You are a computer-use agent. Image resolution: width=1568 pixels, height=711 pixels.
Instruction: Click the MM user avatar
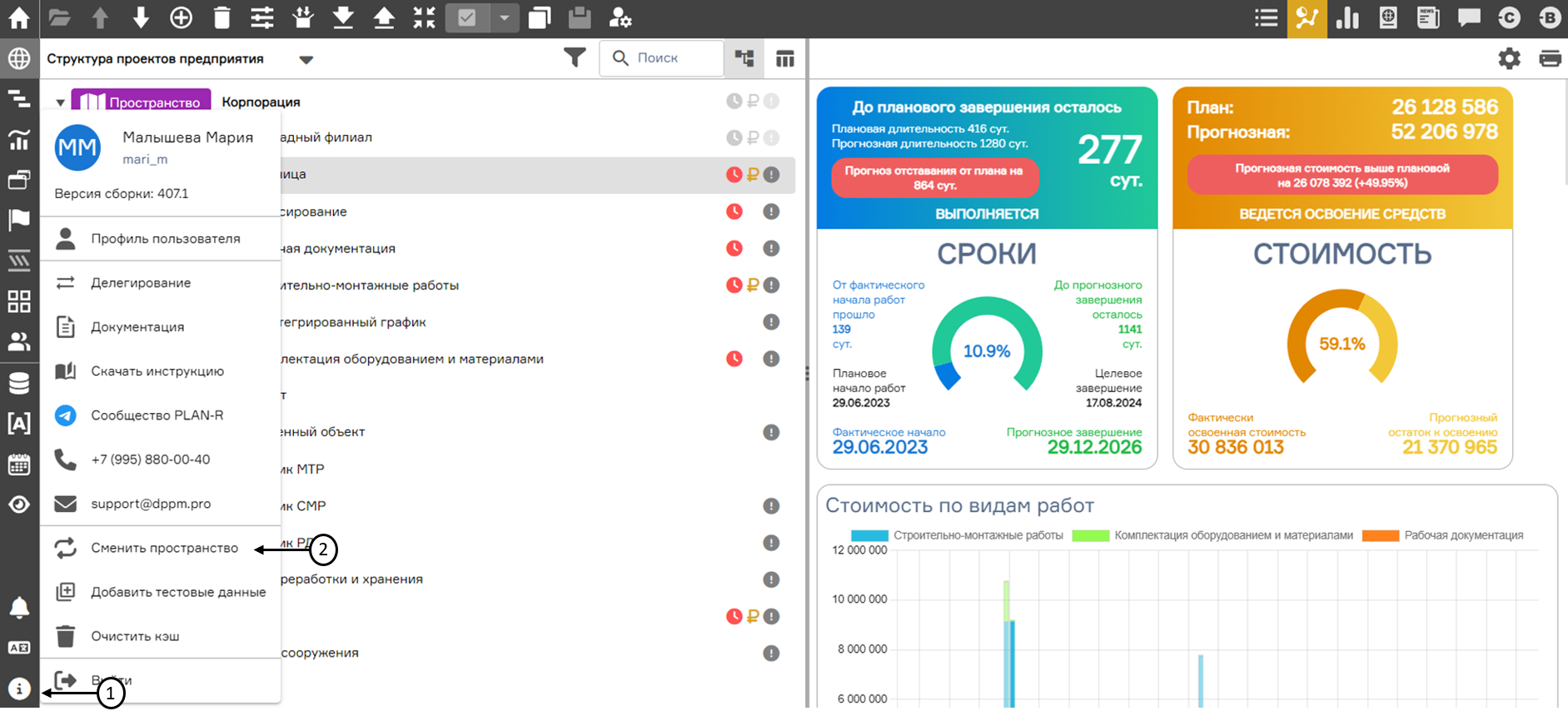[x=77, y=147]
